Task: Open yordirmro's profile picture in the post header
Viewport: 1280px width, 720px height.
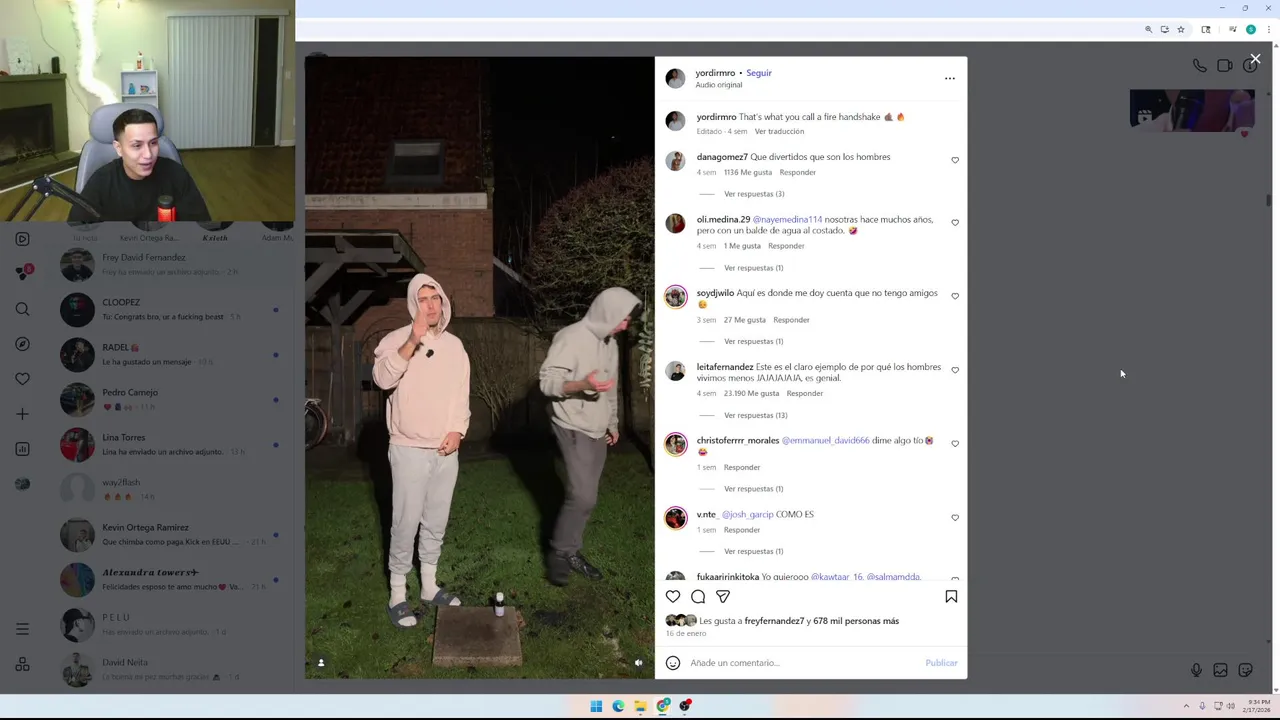Action: 676,78
